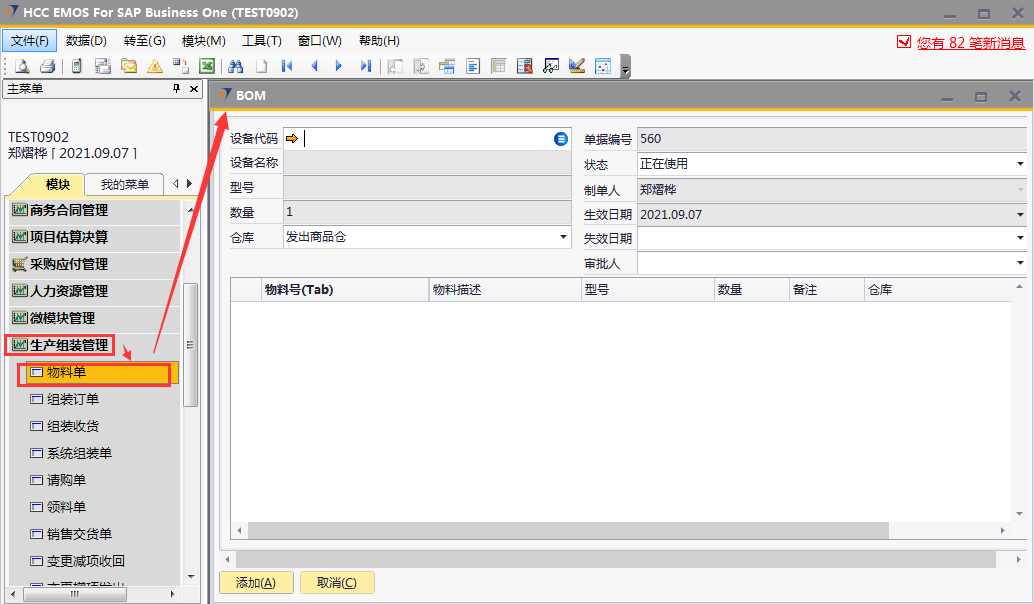The width and height of the screenshot is (1034, 604).
Task: Switch to the 我的菜单 tab
Action: (x=124, y=184)
